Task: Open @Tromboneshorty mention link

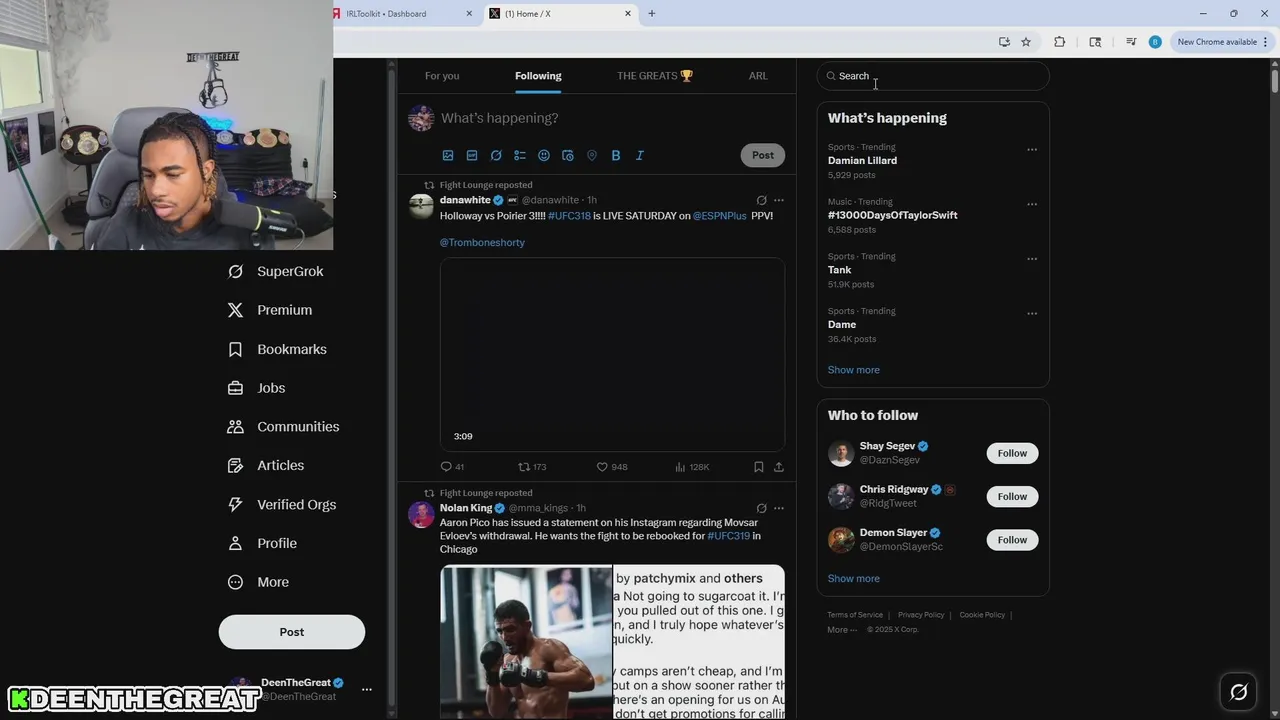Action: pyautogui.click(x=482, y=243)
